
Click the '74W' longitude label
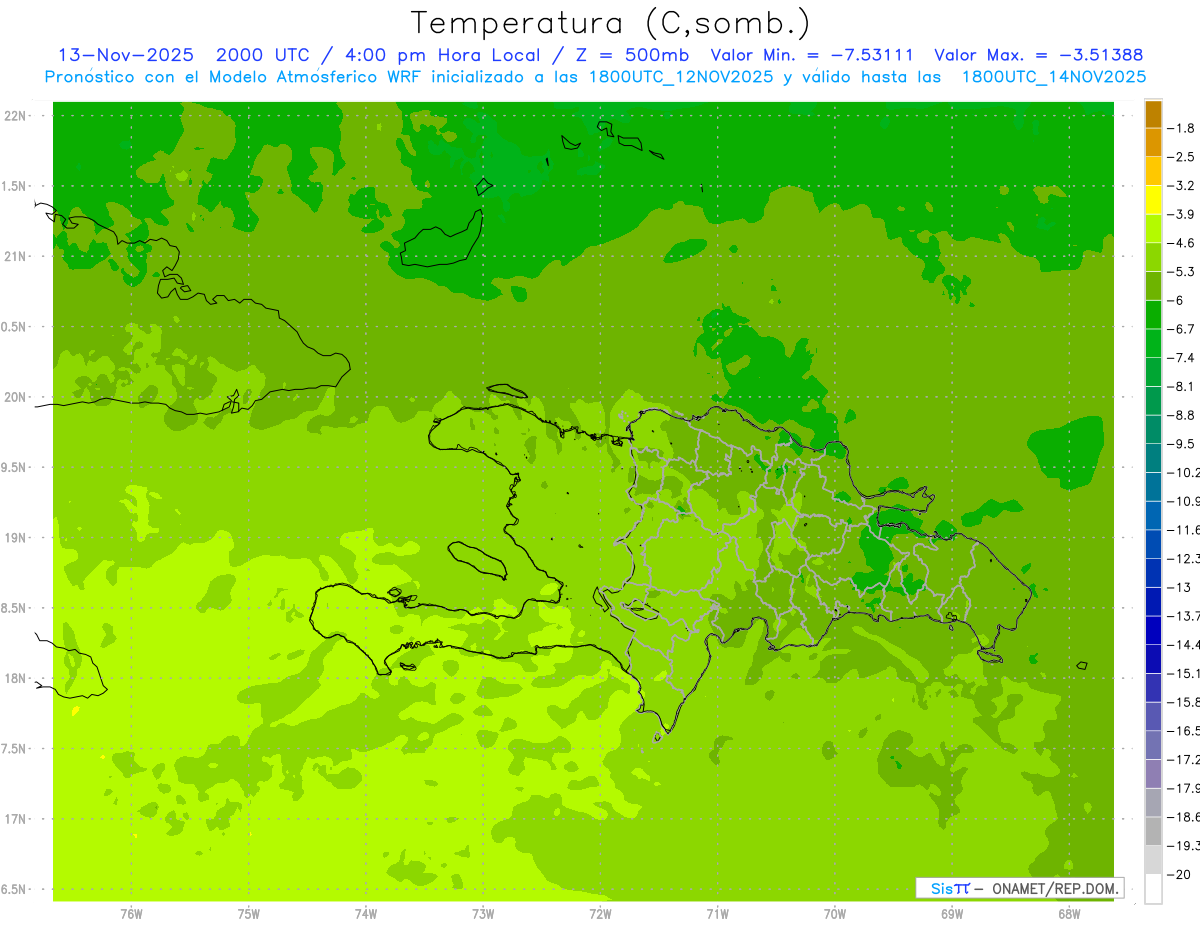[366, 914]
